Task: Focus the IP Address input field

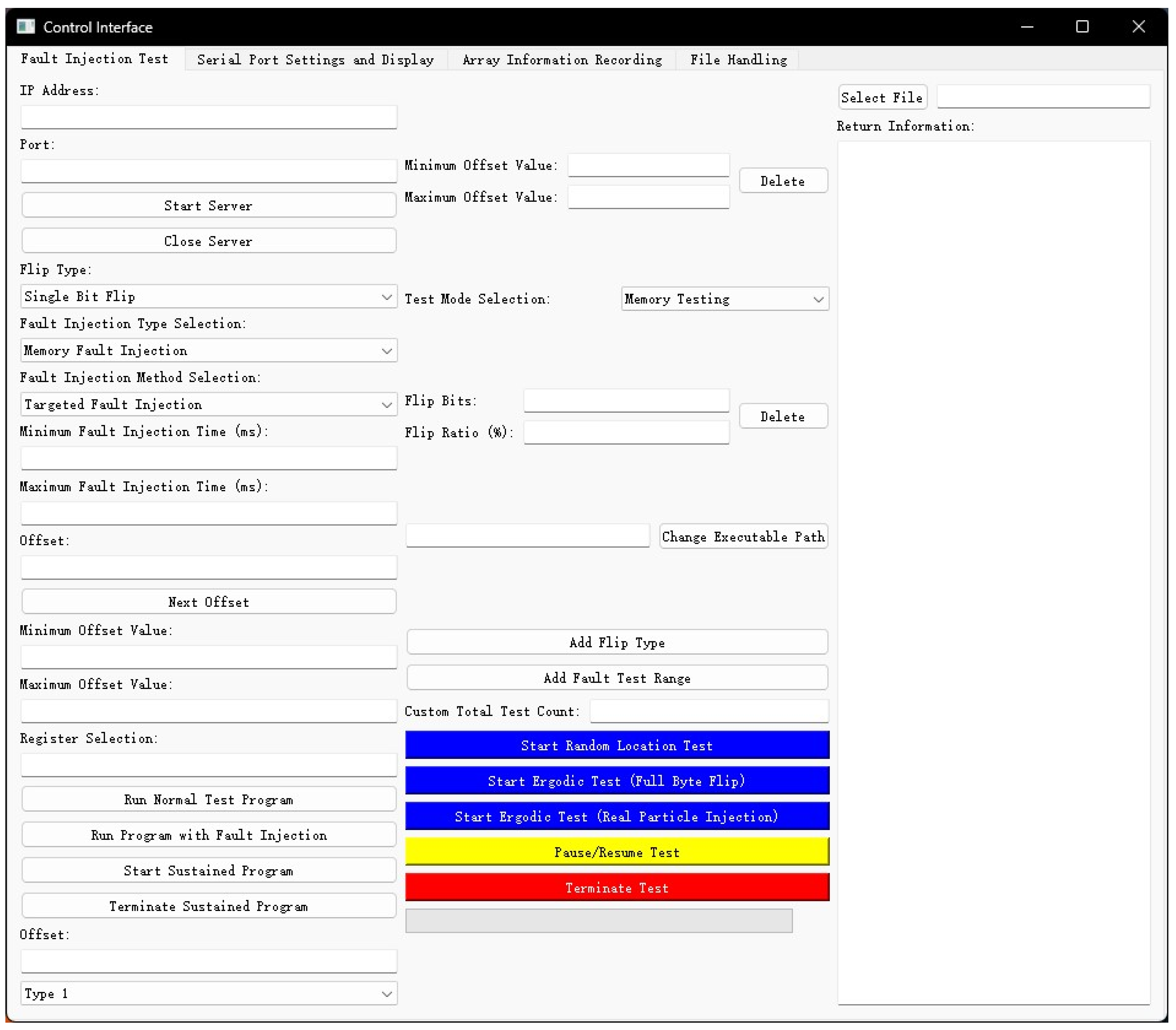Action: tap(208, 117)
